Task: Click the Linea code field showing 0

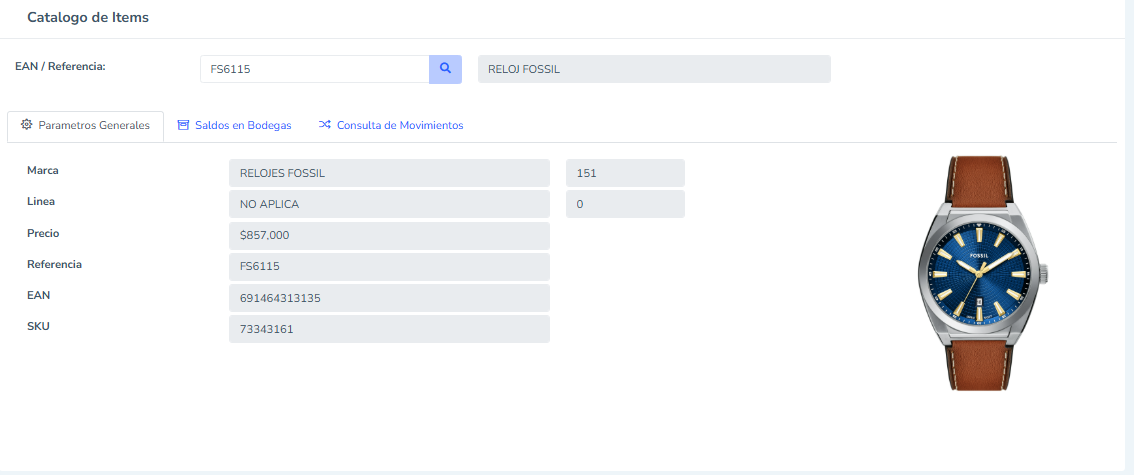Action: click(x=625, y=204)
